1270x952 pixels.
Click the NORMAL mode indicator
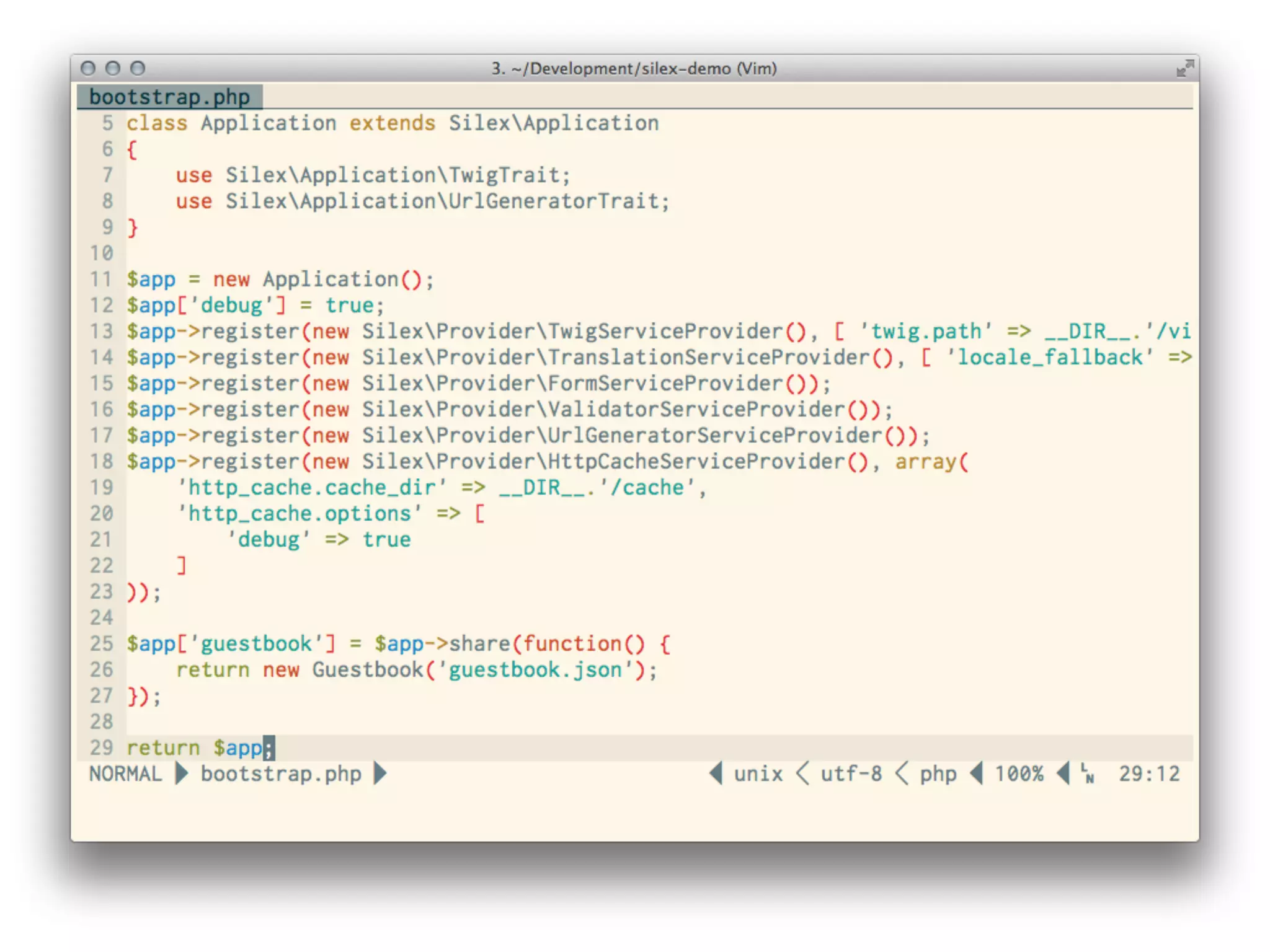125,773
